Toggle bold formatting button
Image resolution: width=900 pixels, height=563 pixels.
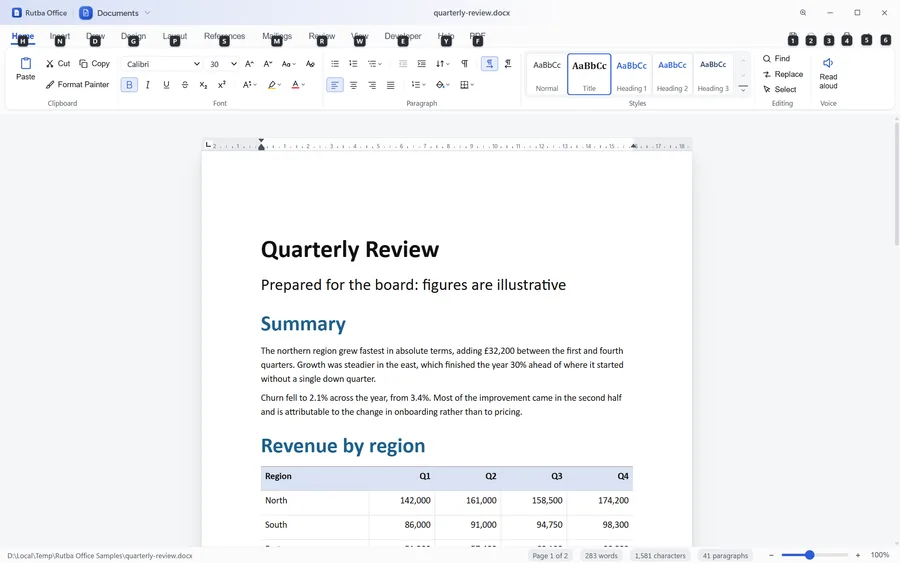129,85
